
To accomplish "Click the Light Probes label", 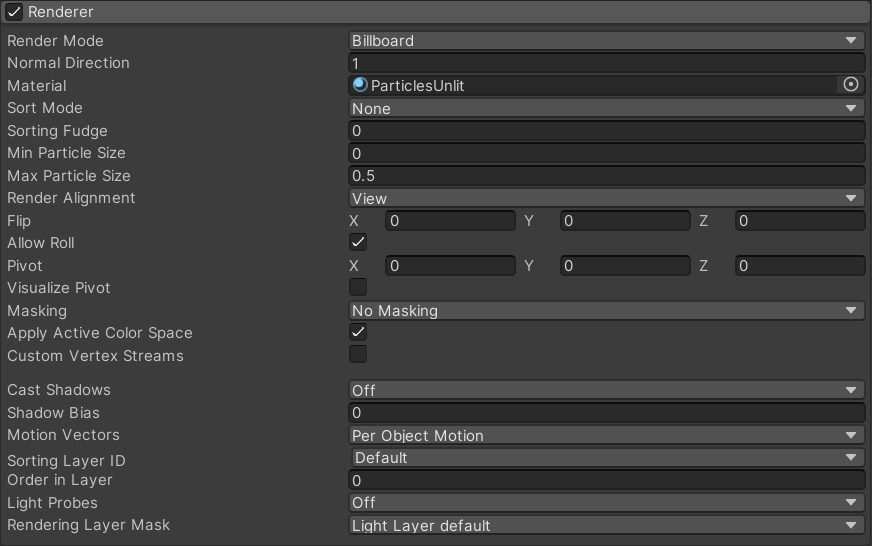I will click(x=52, y=503).
